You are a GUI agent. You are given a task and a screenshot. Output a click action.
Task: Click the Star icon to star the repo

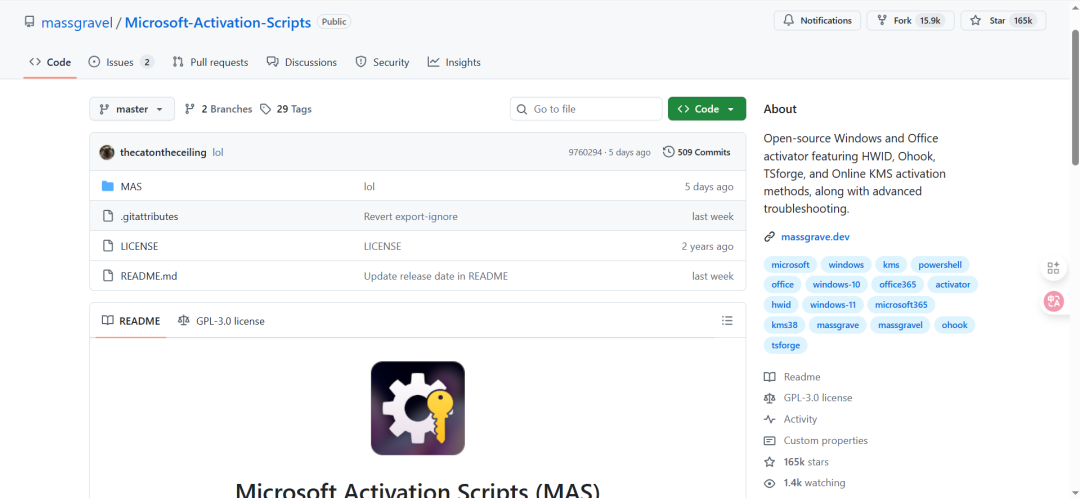coord(975,21)
